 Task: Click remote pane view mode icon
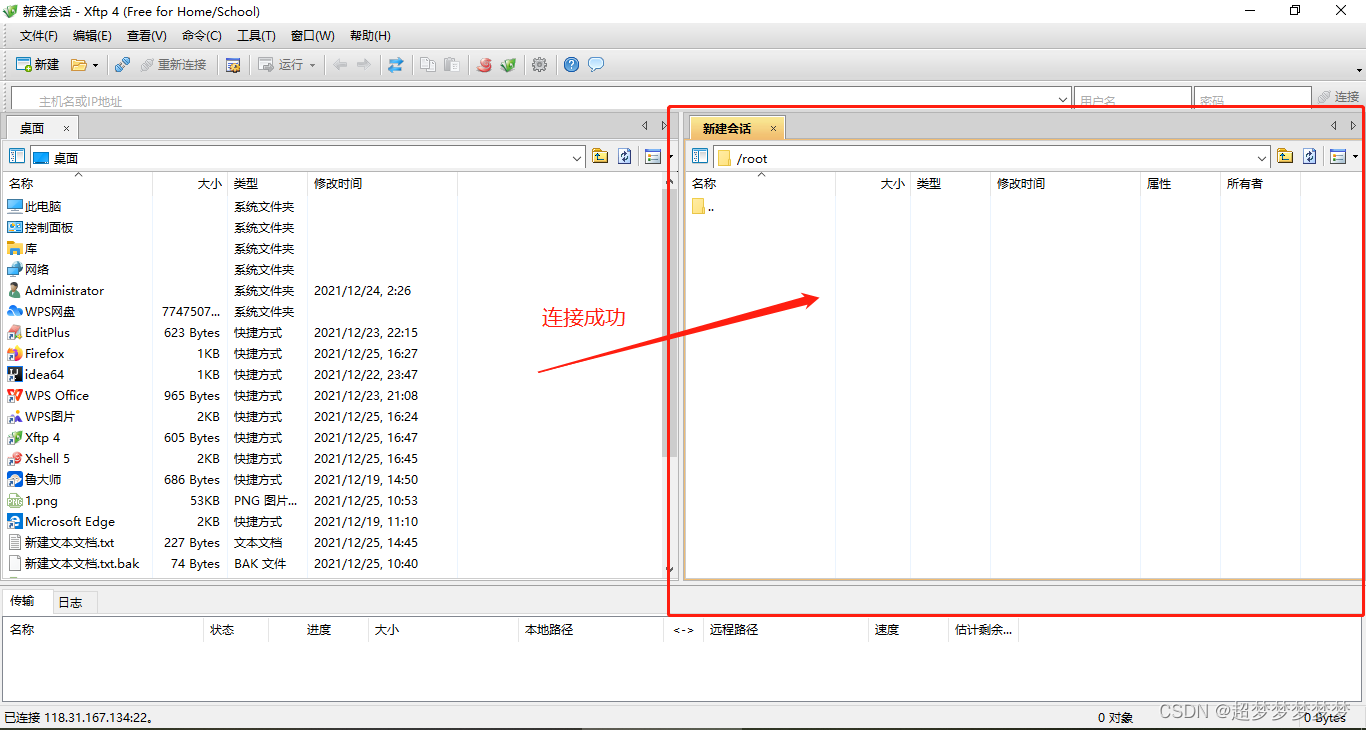(x=1338, y=157)
